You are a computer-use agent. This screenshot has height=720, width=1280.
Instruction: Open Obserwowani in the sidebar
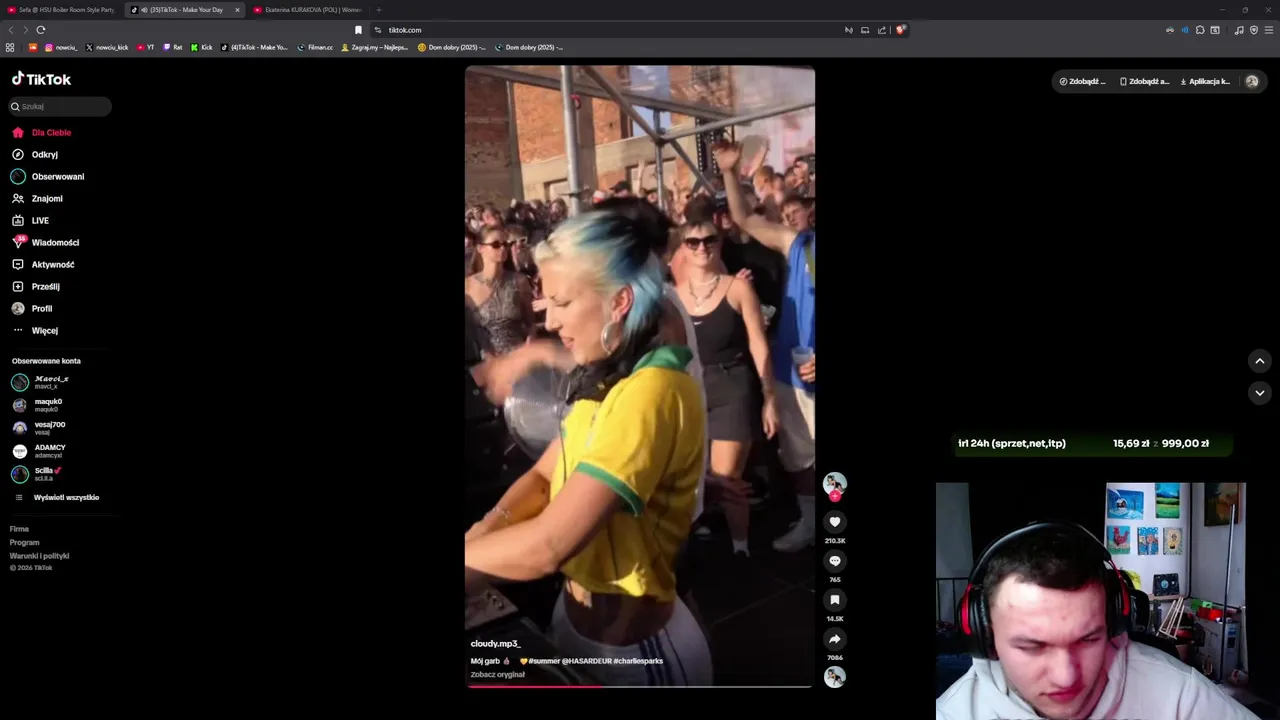[x=48, y=176]
